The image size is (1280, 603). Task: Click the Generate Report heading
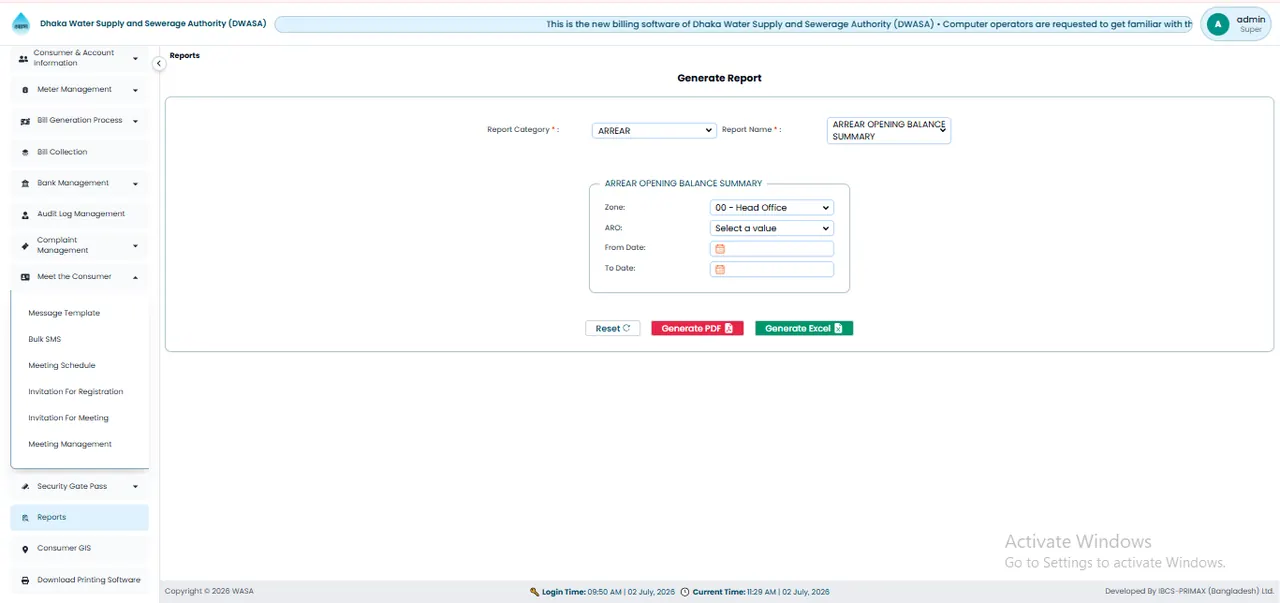coord(719,78)
